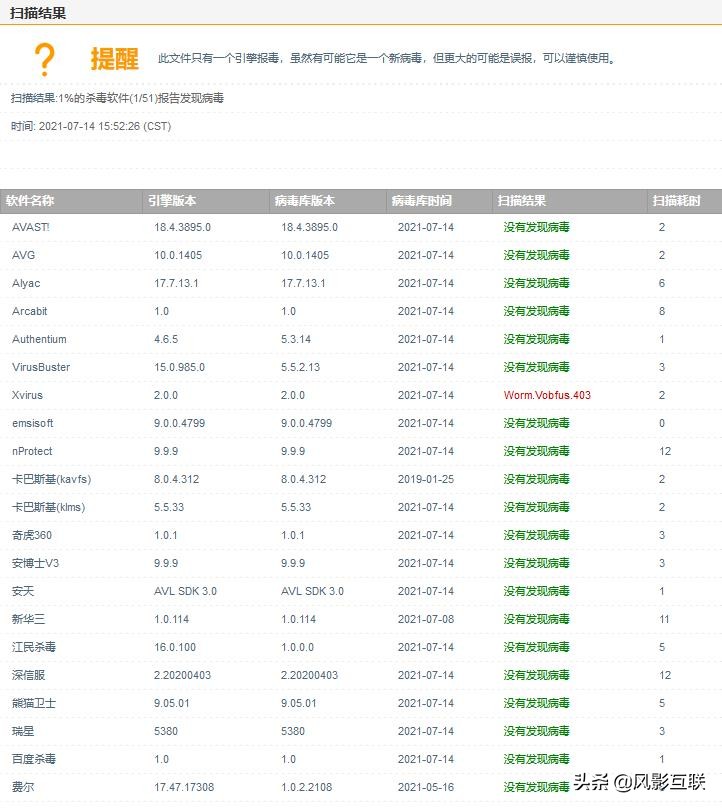Select the VirusBuster row name
The image size is (722, 808).
(x=41, y=367)
